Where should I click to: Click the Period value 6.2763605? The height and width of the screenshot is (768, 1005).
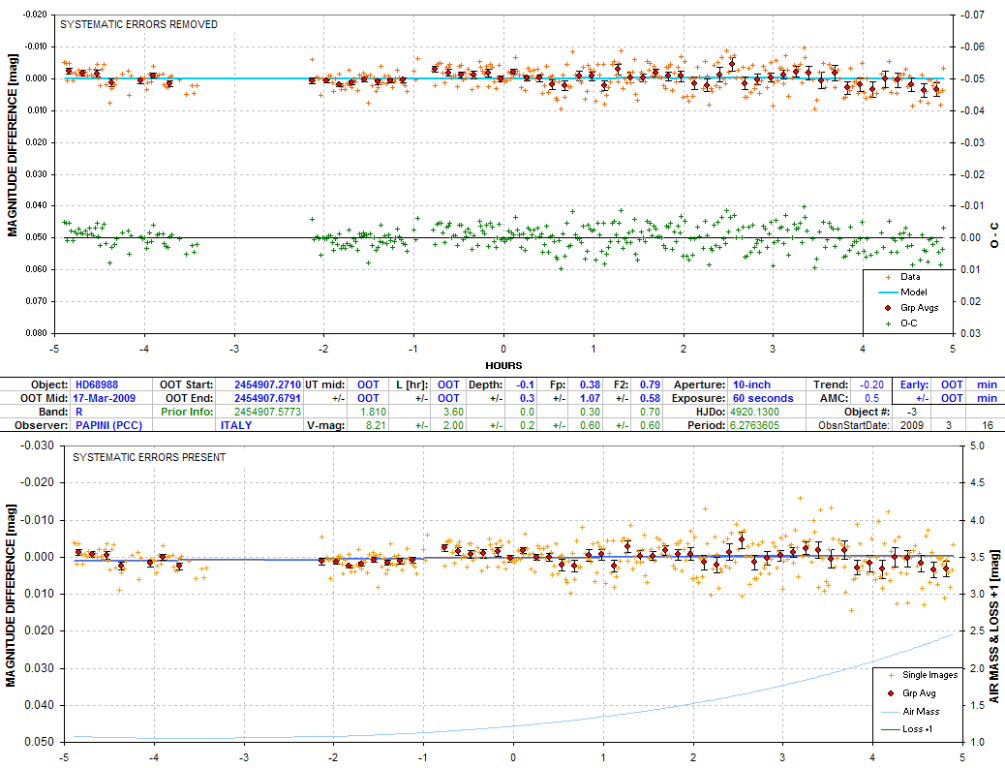click(754, 425)
